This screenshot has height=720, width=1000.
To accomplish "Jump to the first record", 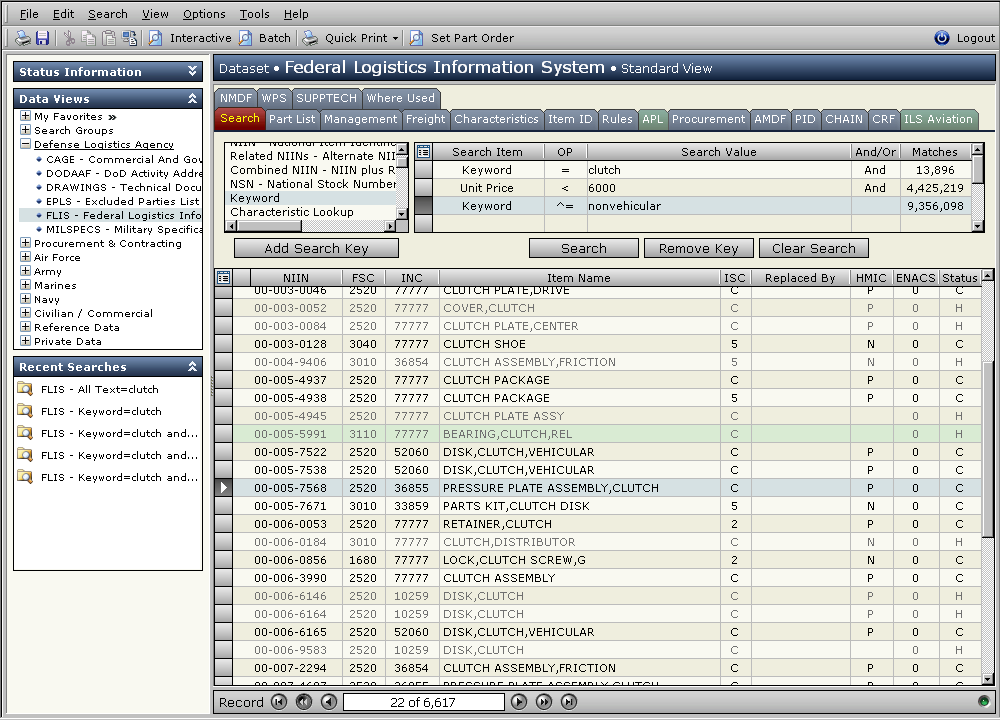I will [x=279, y=702].
